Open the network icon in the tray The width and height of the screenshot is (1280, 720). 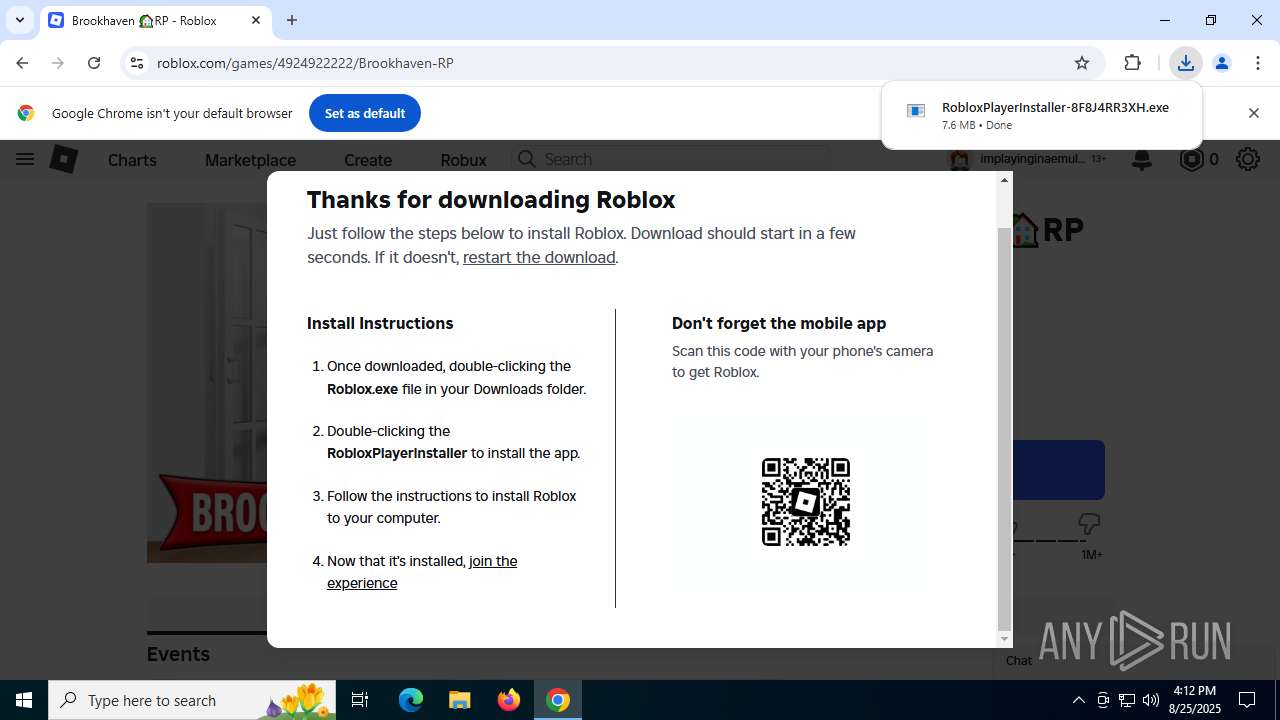(1127, 700)
